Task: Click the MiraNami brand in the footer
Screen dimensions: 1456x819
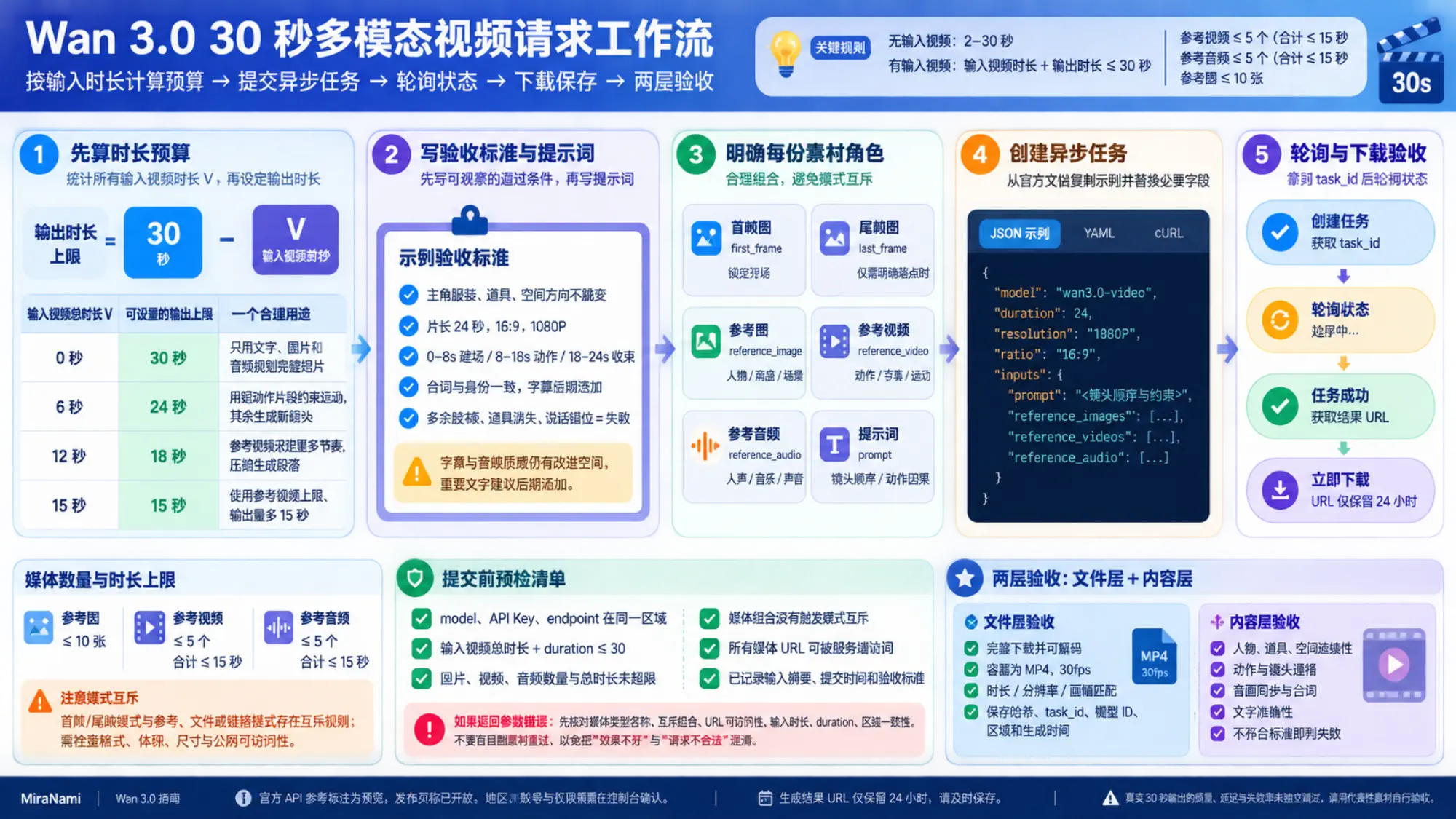Action: (x=51, y=799)
